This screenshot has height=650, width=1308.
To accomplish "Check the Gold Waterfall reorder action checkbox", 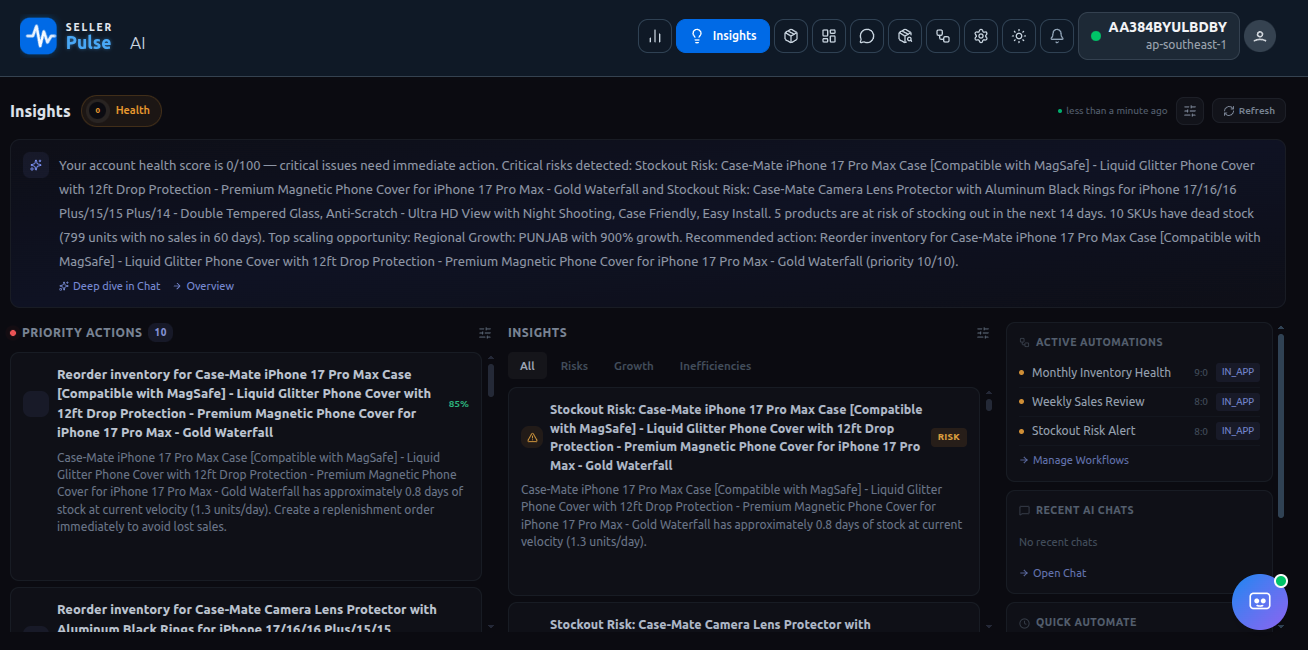I will pos(36,404).
